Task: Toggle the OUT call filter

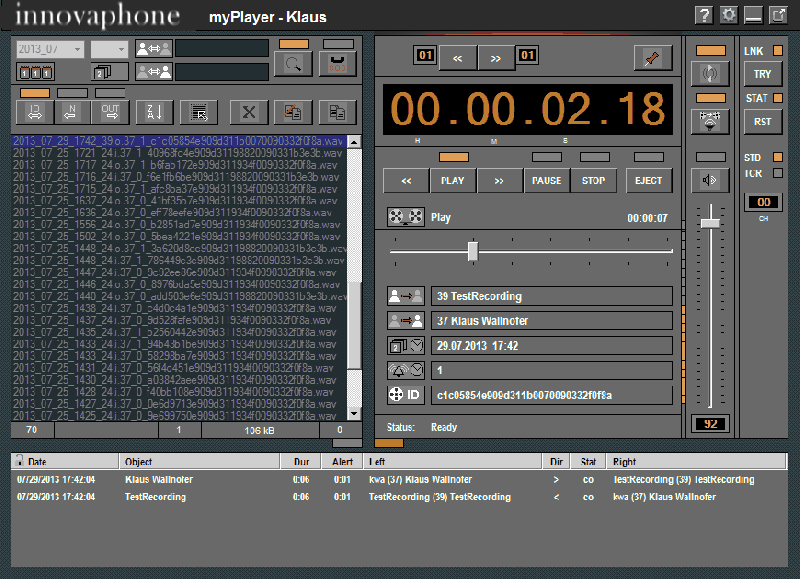Action: (x=110, y=113)
